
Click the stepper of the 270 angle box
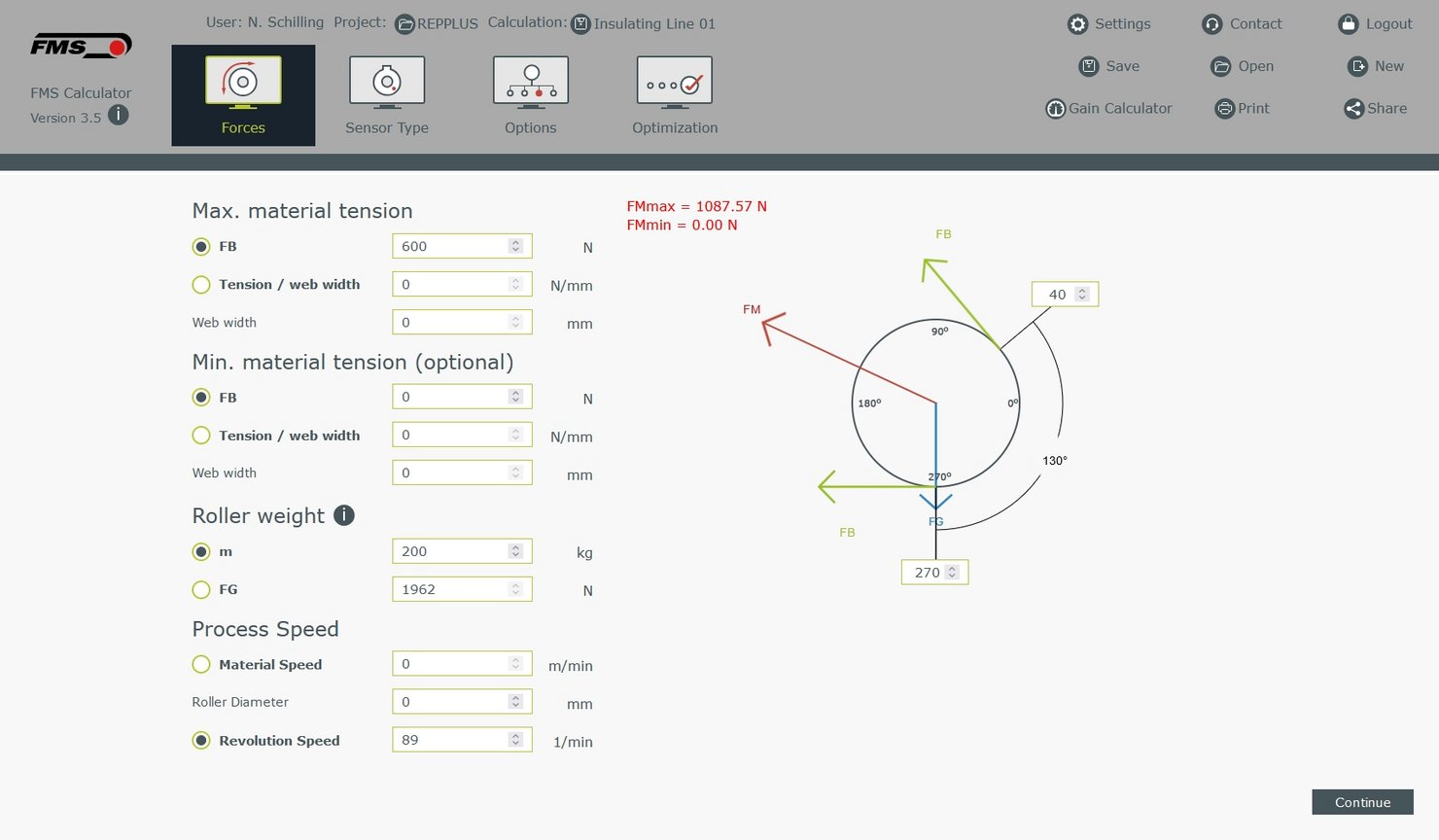953,573
